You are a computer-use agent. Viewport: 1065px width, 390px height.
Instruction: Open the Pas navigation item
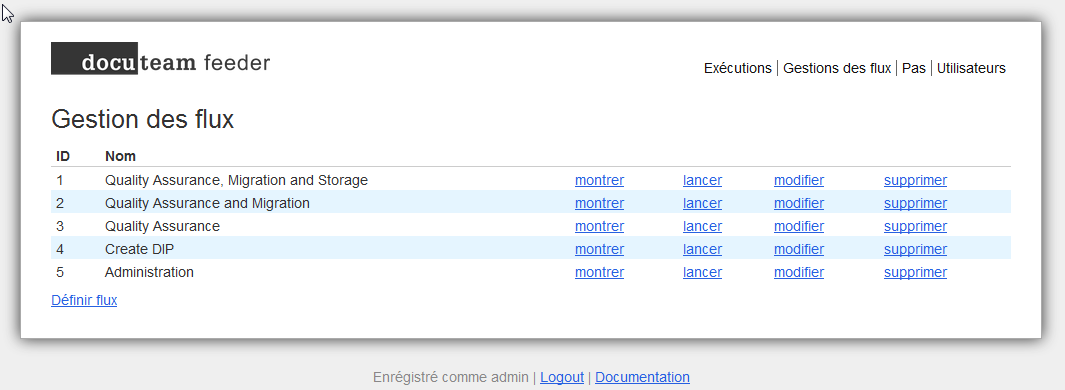[914, 68]
